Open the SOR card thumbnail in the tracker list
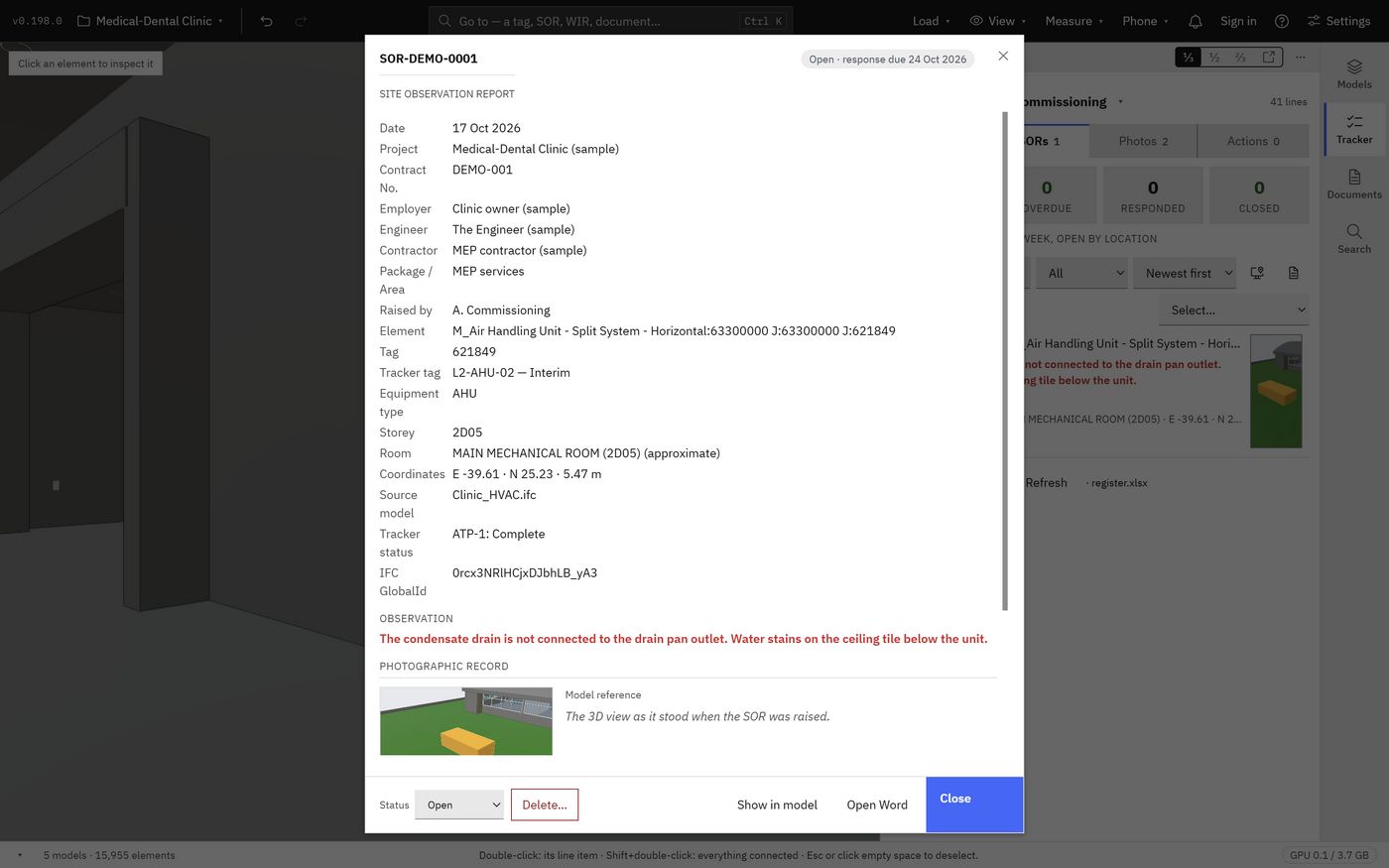1389x868 pixels. pyautogui.click(x=1276, y=391)
